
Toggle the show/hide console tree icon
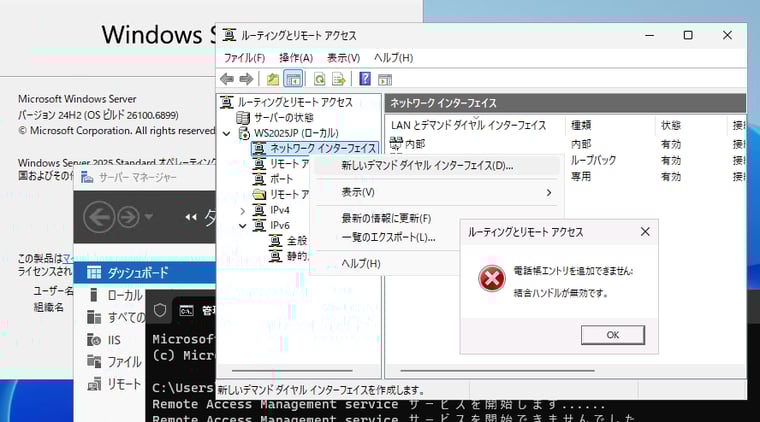coord(293,79)
